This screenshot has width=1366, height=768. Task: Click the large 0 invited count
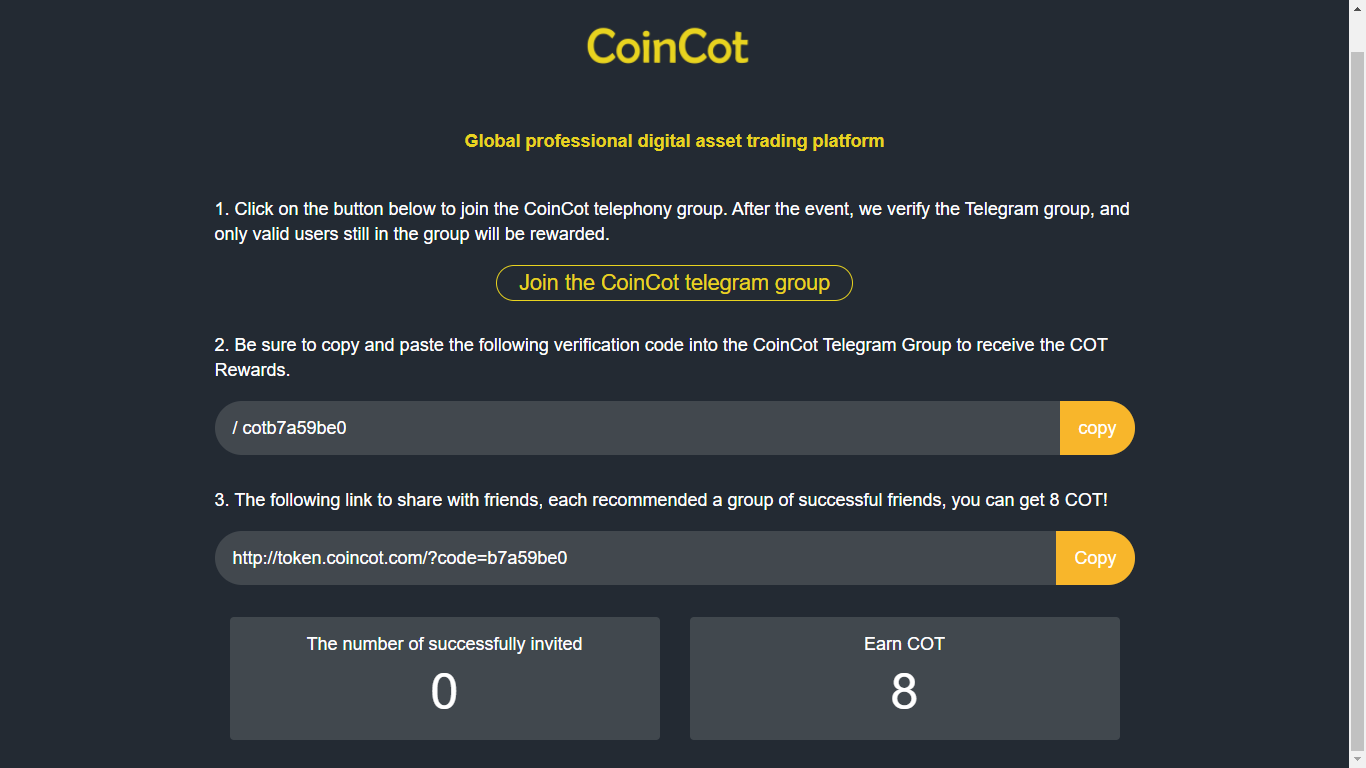tap(444, 691)
